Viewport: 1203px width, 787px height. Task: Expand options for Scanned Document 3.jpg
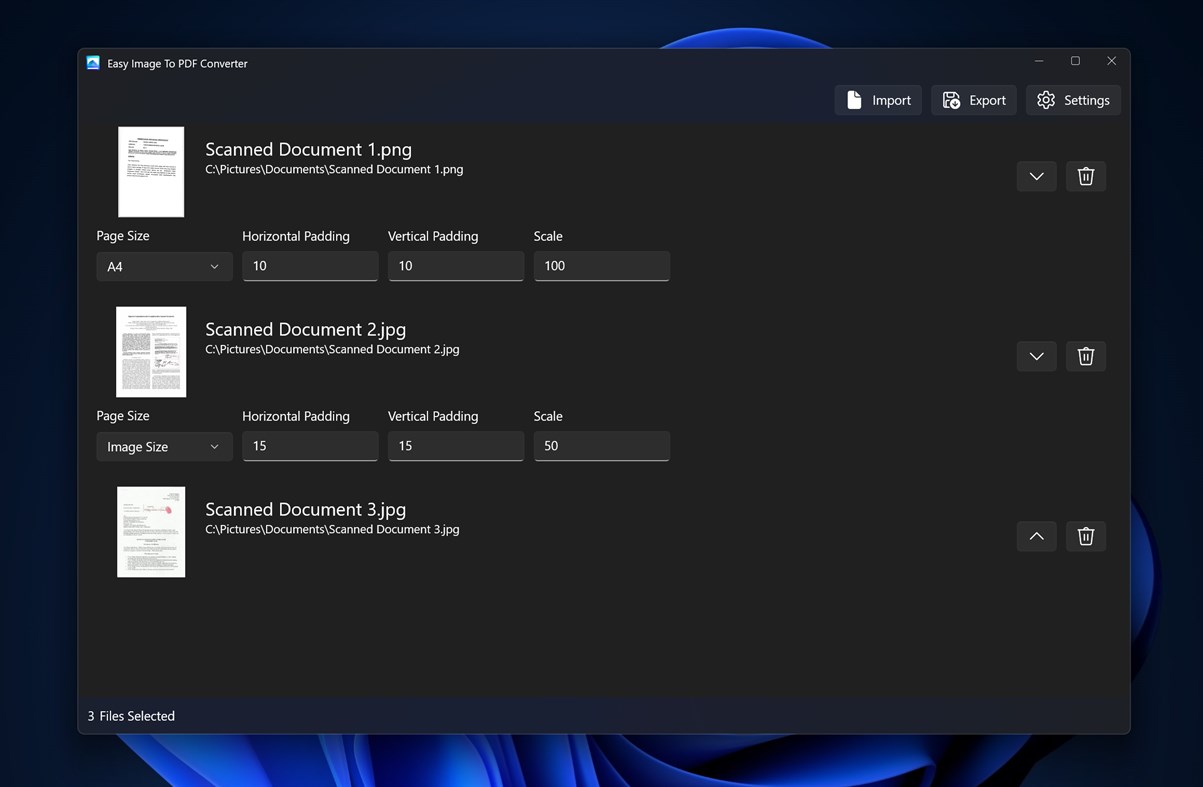tap(1036, 536)
